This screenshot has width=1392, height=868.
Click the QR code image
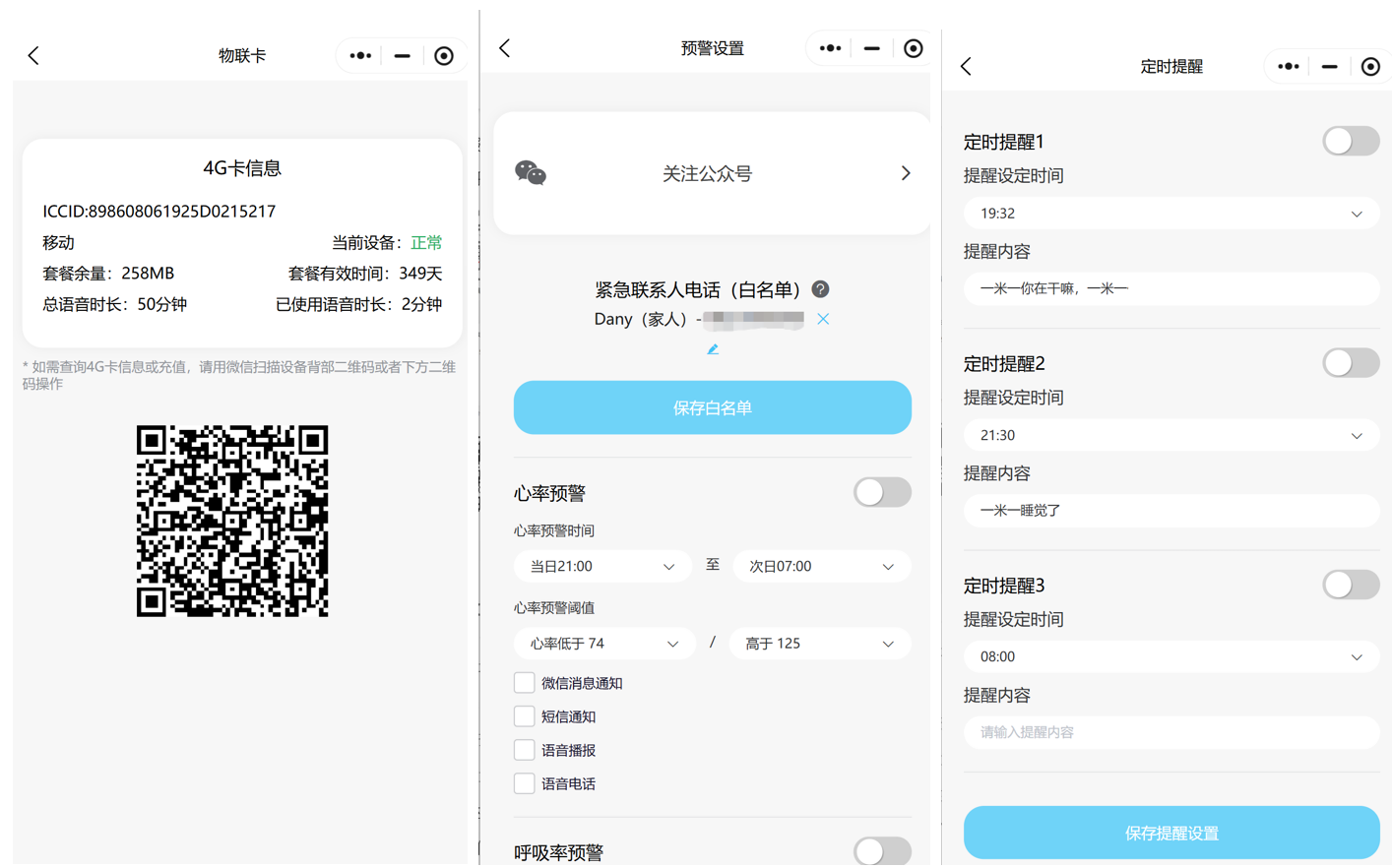point(232,522)
